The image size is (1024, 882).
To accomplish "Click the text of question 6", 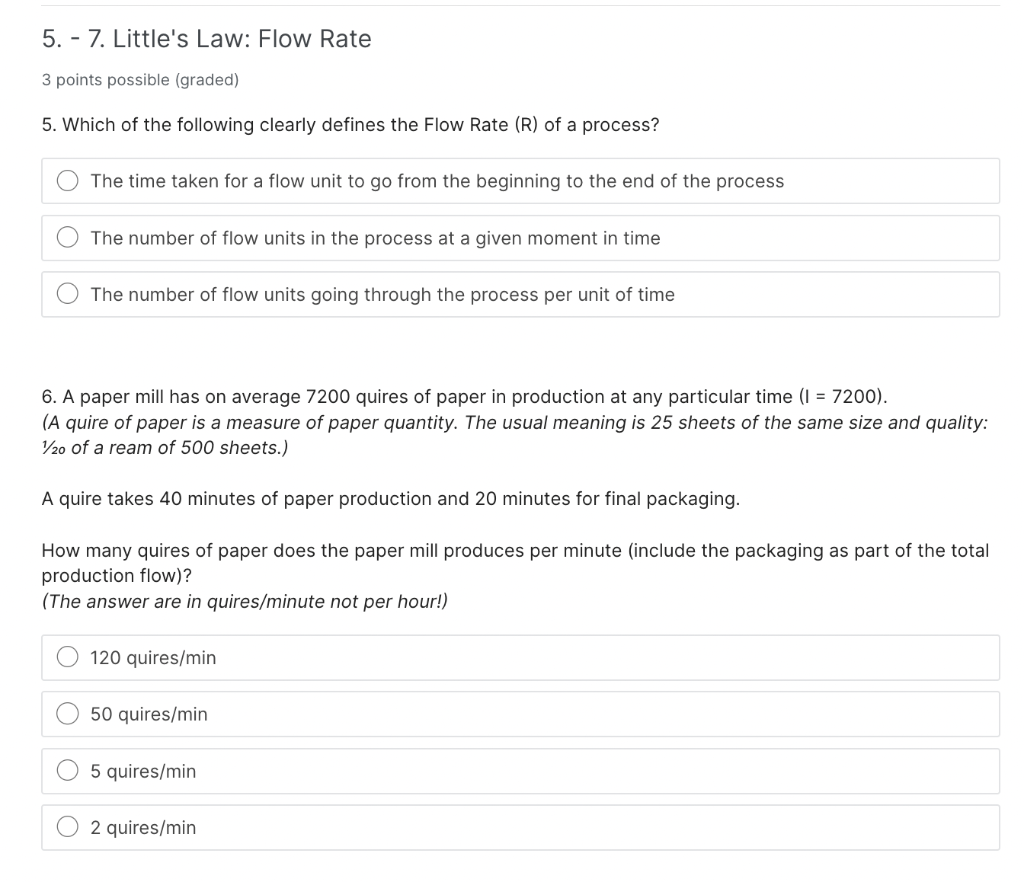I will pos(400,396).
